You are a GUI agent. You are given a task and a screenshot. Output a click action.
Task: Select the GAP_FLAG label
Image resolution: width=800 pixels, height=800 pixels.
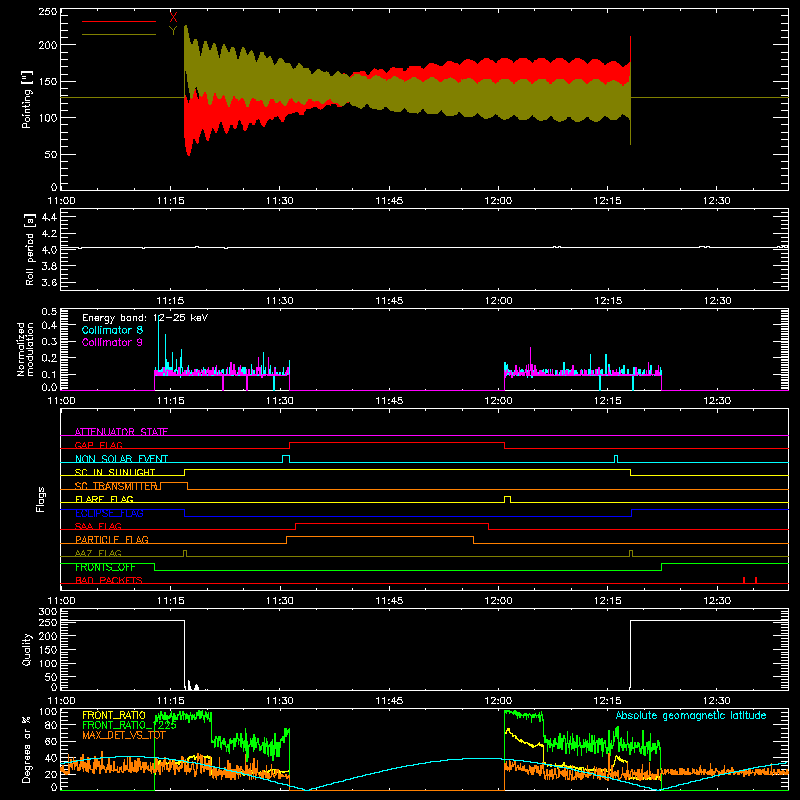click(98, 445)
